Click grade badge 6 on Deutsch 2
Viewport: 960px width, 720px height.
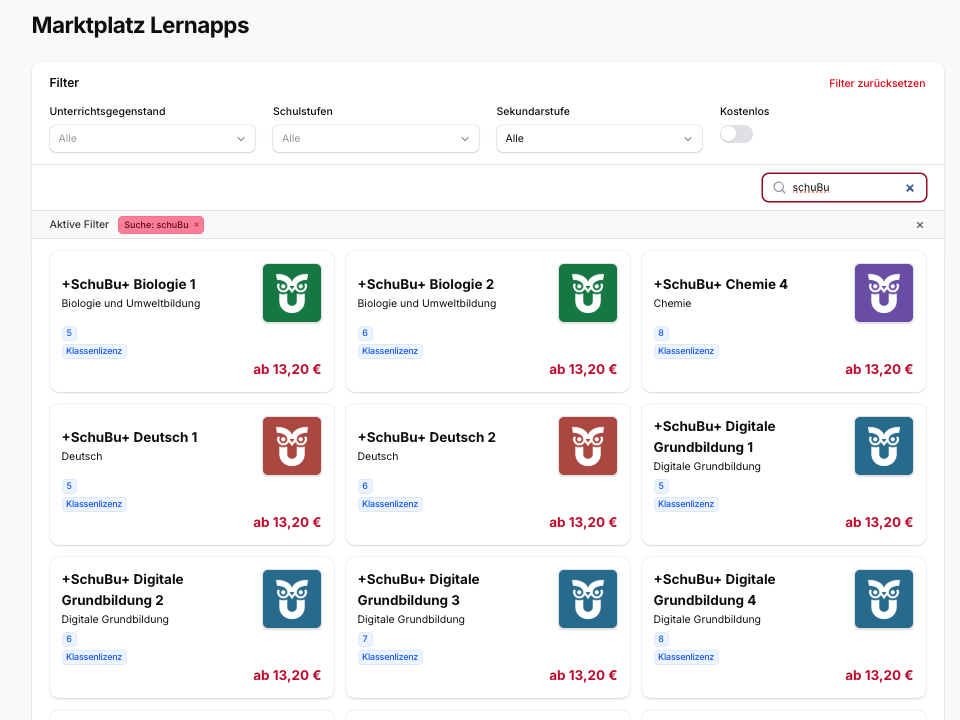pos(365,486)
